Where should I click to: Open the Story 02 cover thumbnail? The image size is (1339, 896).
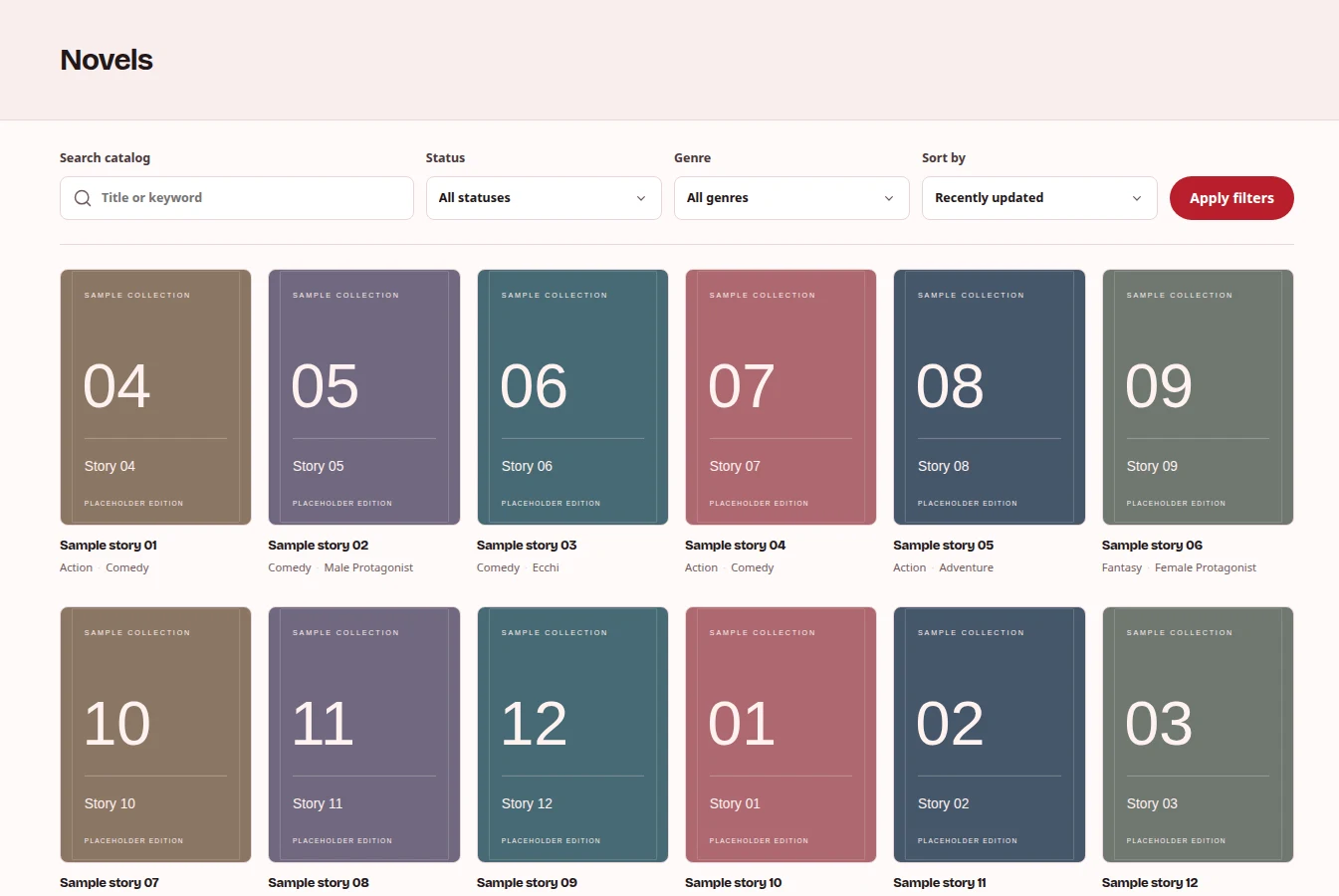pyautogui.click(x=990, y=735)
